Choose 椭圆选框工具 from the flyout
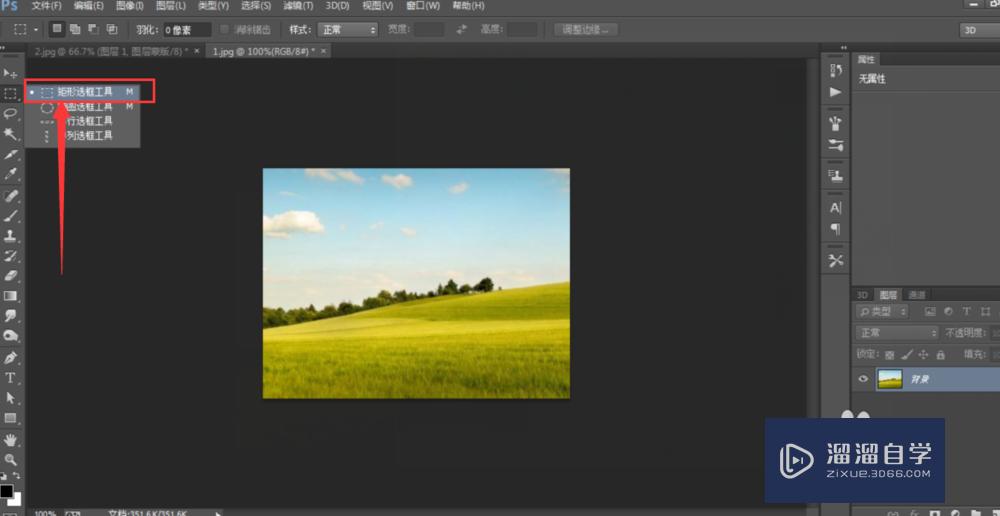 tap(82, 107)
